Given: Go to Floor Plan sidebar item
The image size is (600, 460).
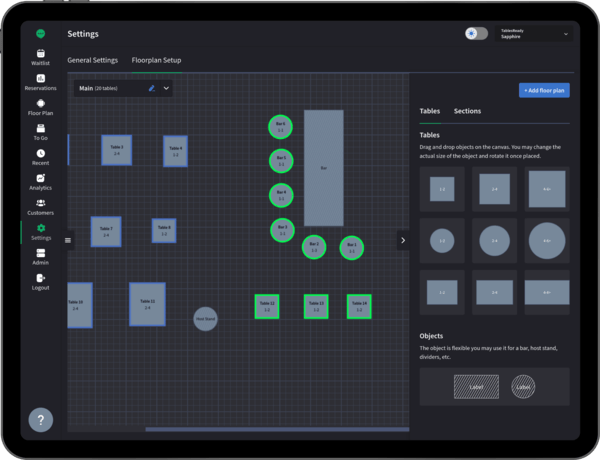Looking at the screenshot, I should pos(41,107).
